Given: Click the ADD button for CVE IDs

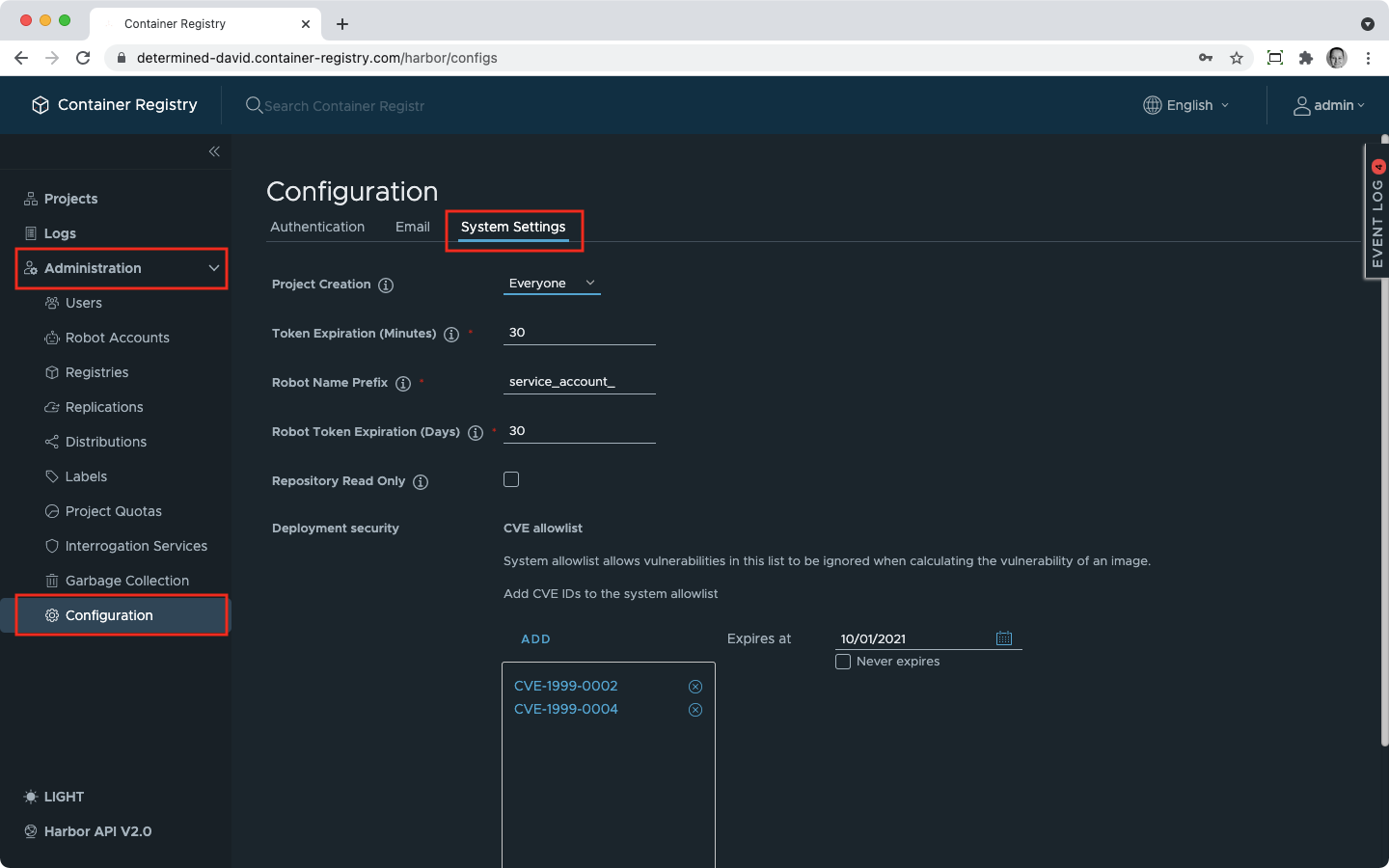Looking at the screenshot, I should click(535, 639).
